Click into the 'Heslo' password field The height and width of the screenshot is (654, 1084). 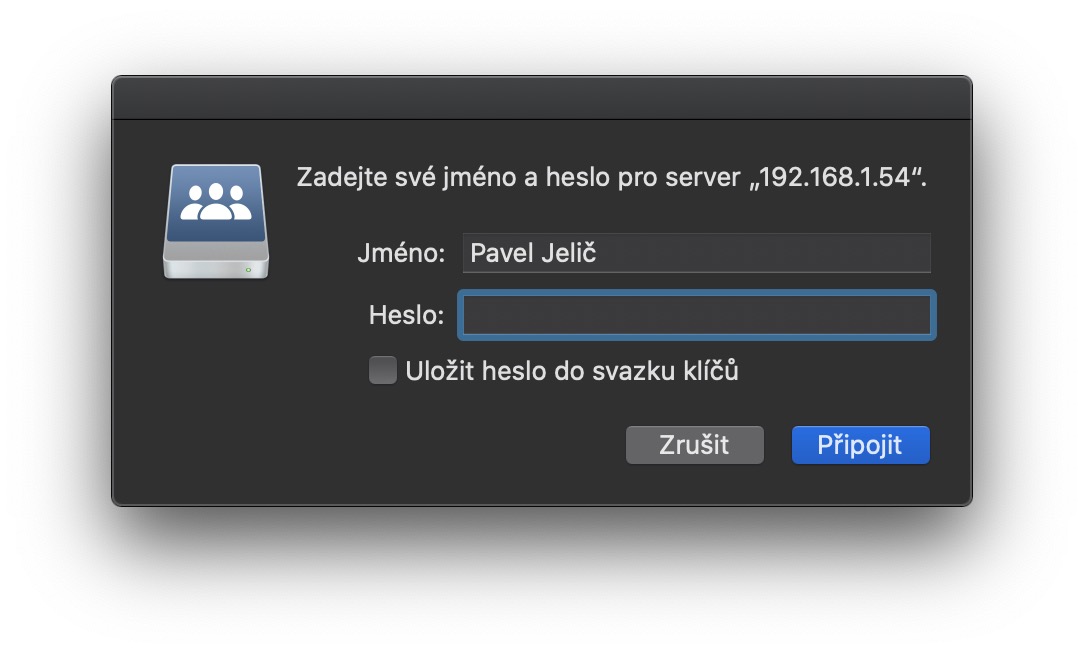[695, 314]
